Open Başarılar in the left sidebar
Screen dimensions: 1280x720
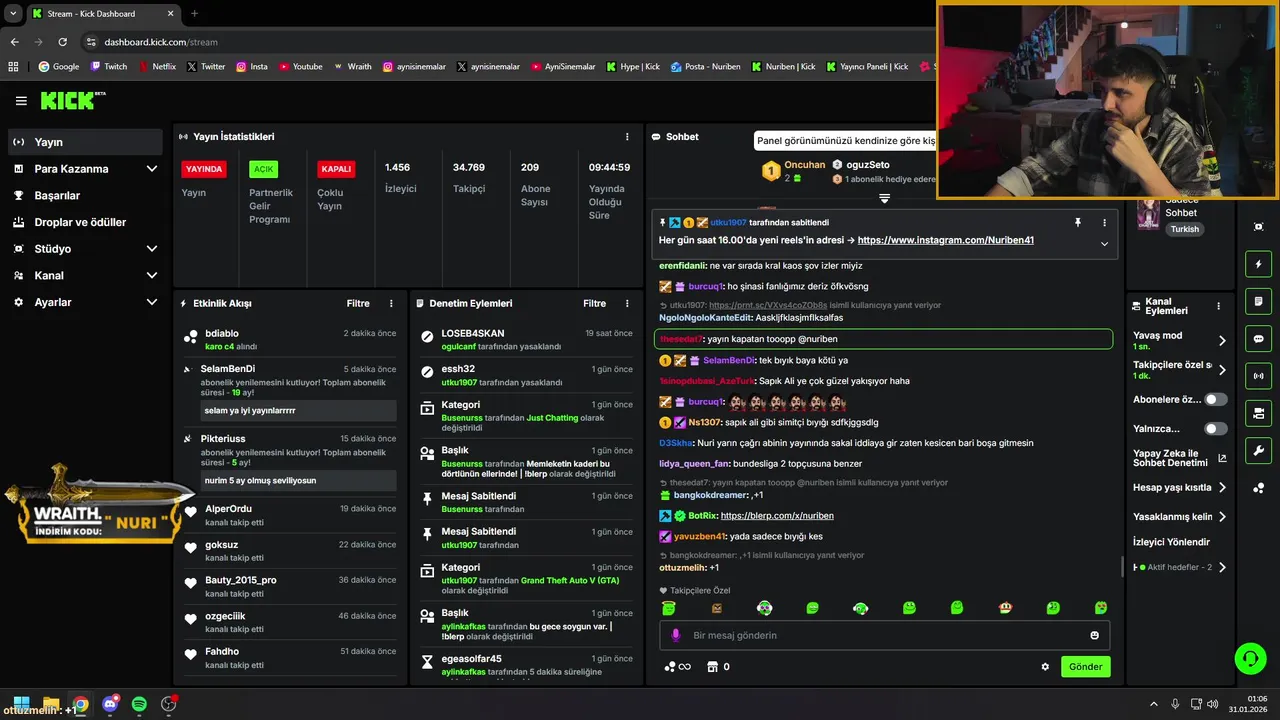[x=85, y=196]
